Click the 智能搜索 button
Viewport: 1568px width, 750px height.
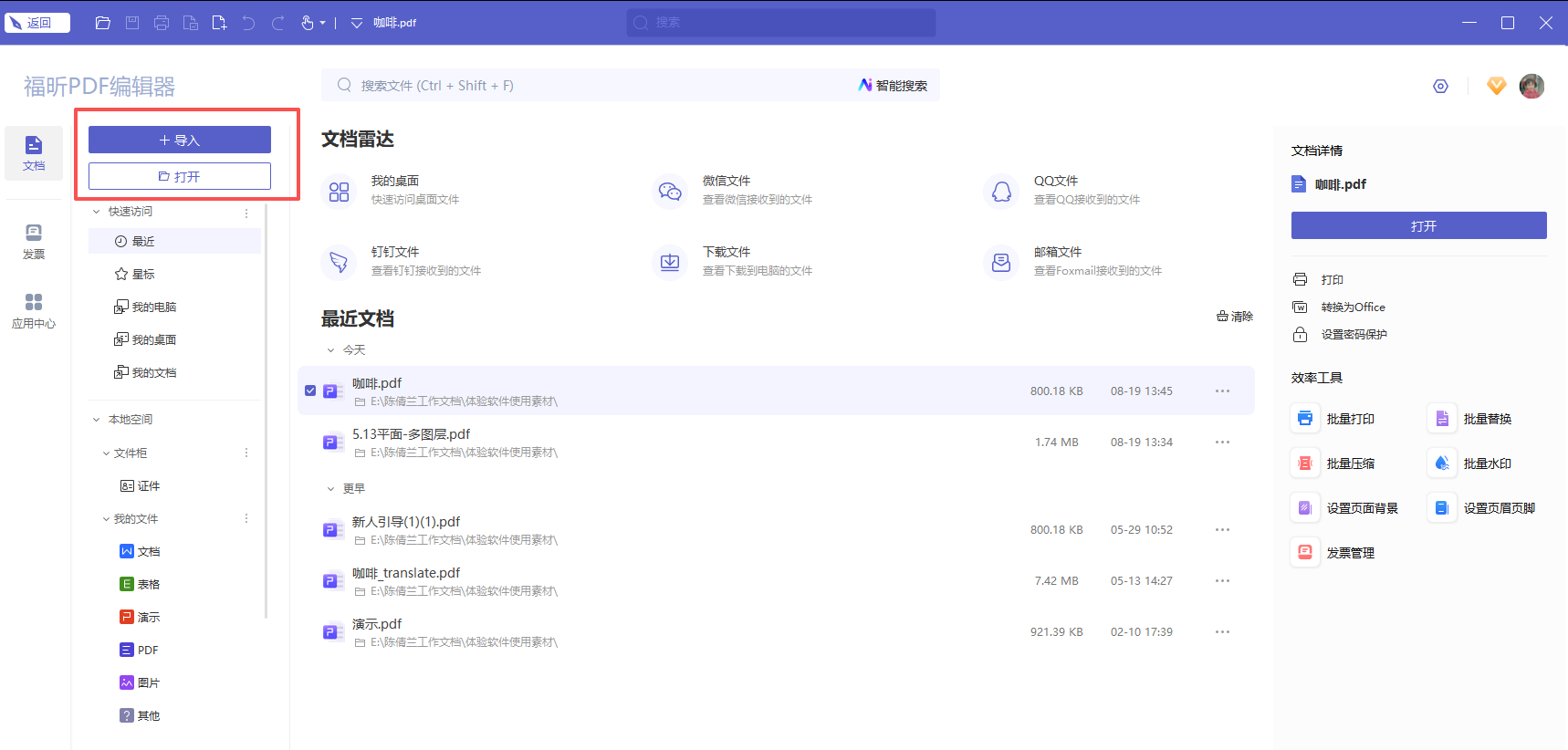pos(893,86)
